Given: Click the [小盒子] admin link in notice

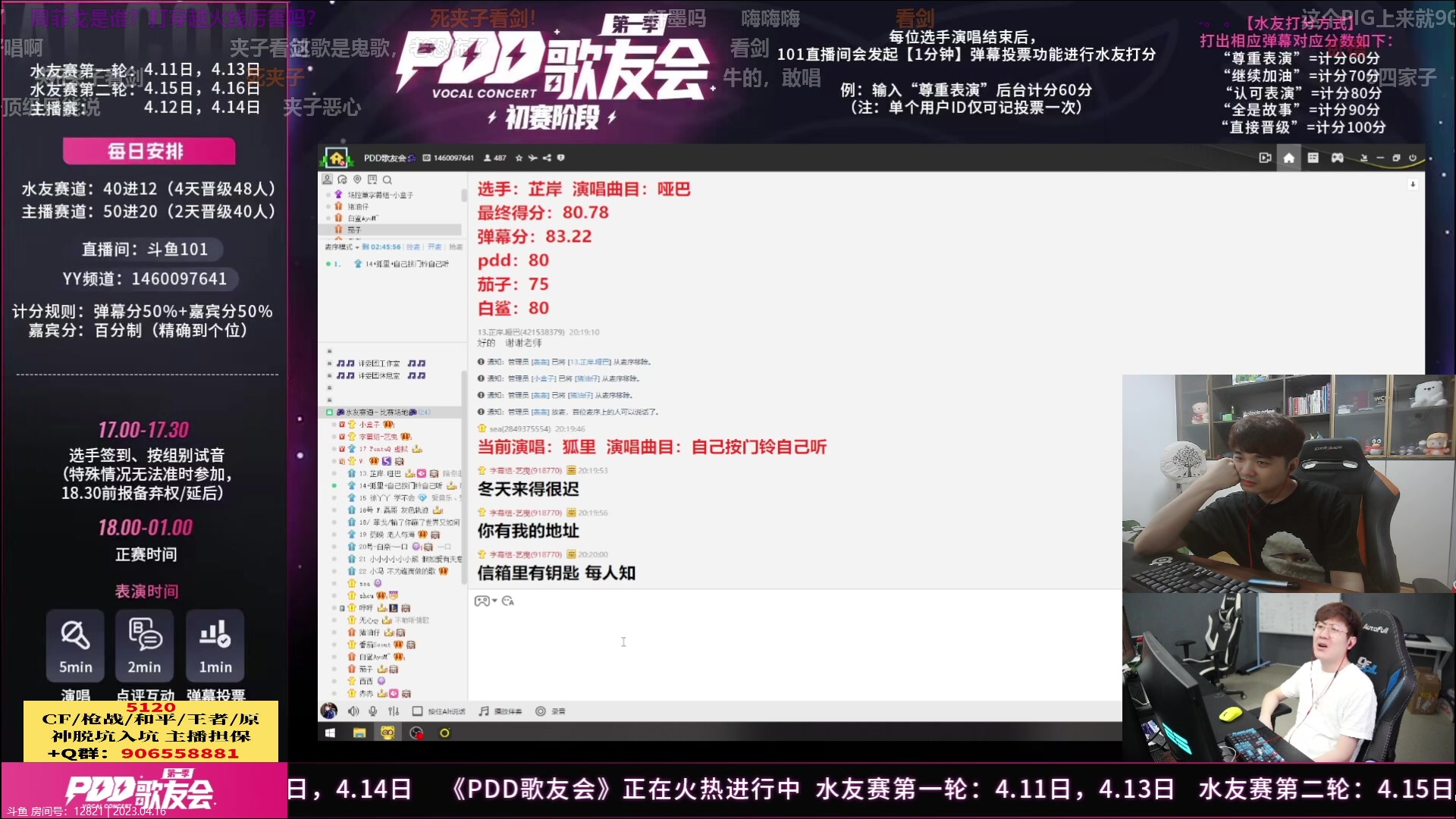Looking at the screenshot, I should click(542, 378).
